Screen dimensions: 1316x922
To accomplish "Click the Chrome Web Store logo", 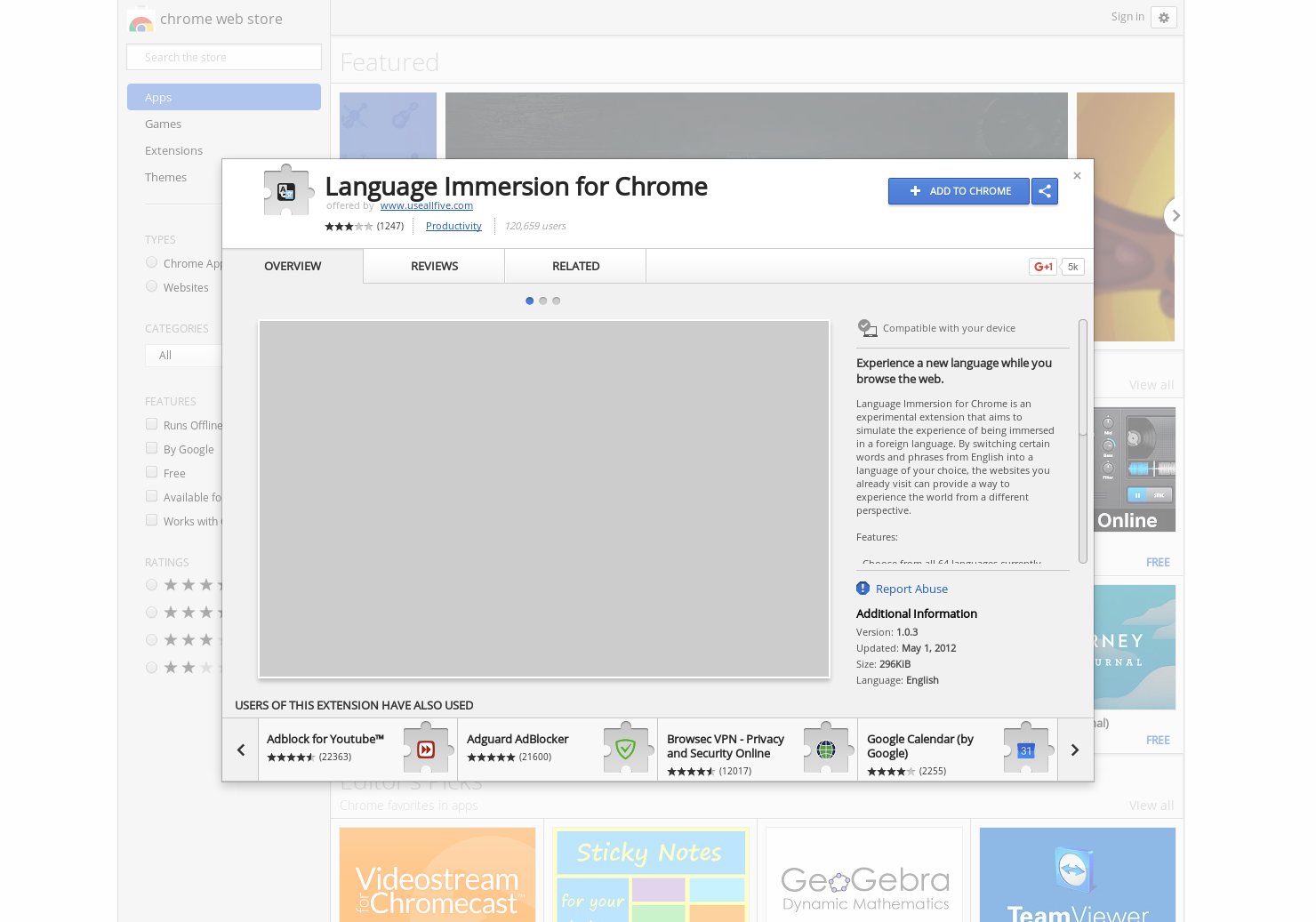I will click(140, 20).
